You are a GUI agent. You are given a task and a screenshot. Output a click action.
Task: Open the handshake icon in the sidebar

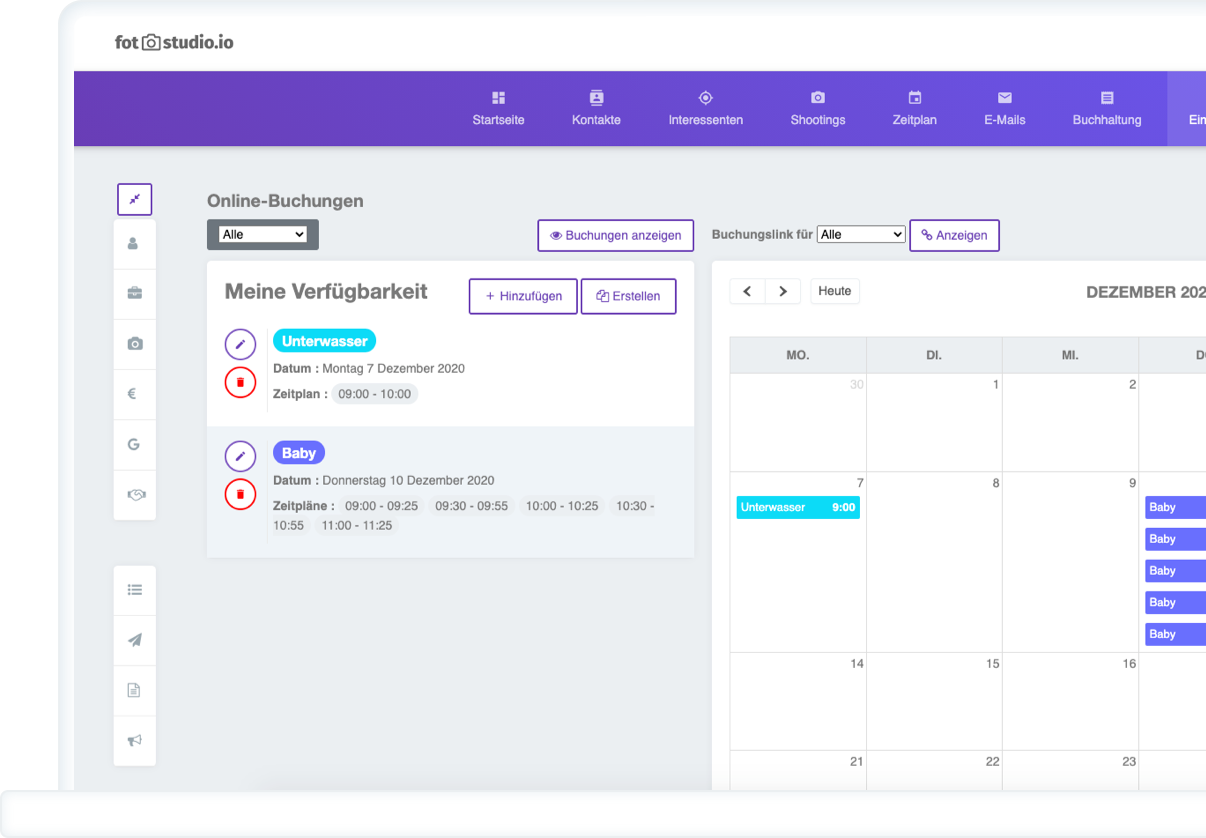[134, 494]
